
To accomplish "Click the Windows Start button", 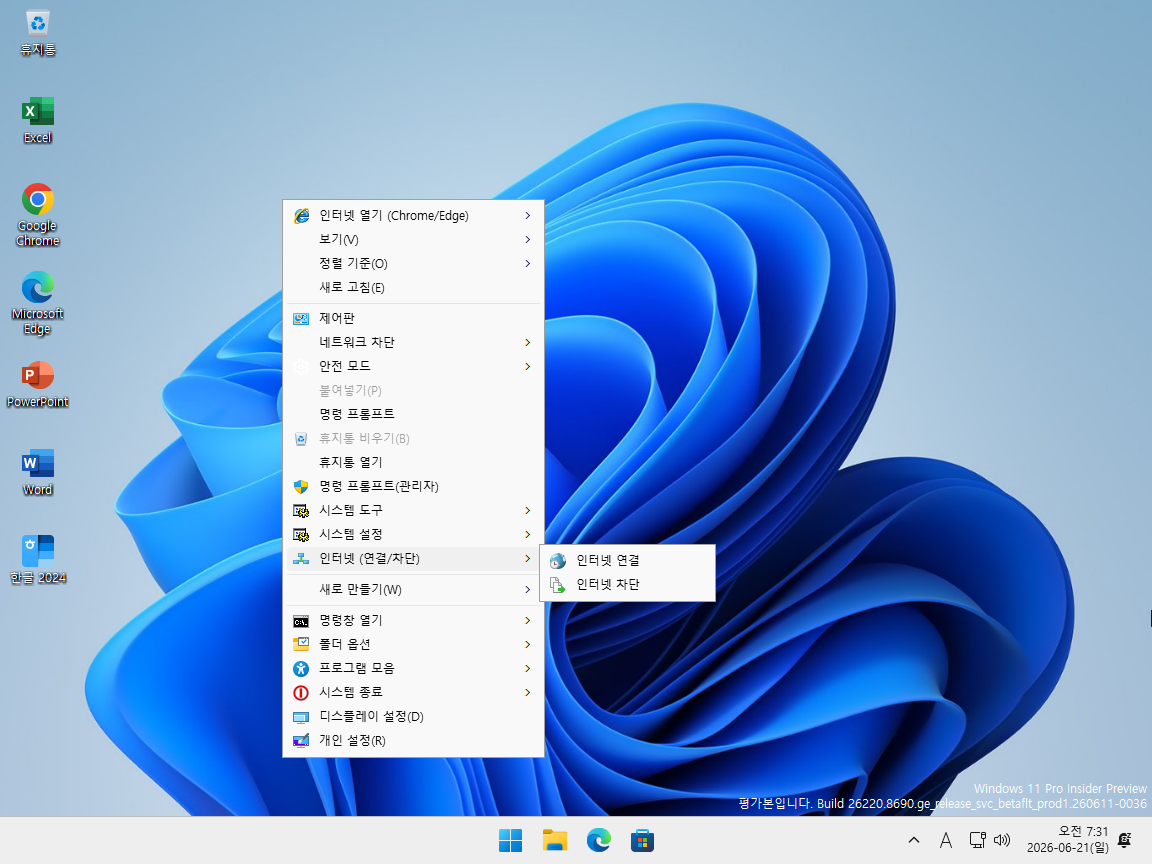I will click(x=510, y=840).
